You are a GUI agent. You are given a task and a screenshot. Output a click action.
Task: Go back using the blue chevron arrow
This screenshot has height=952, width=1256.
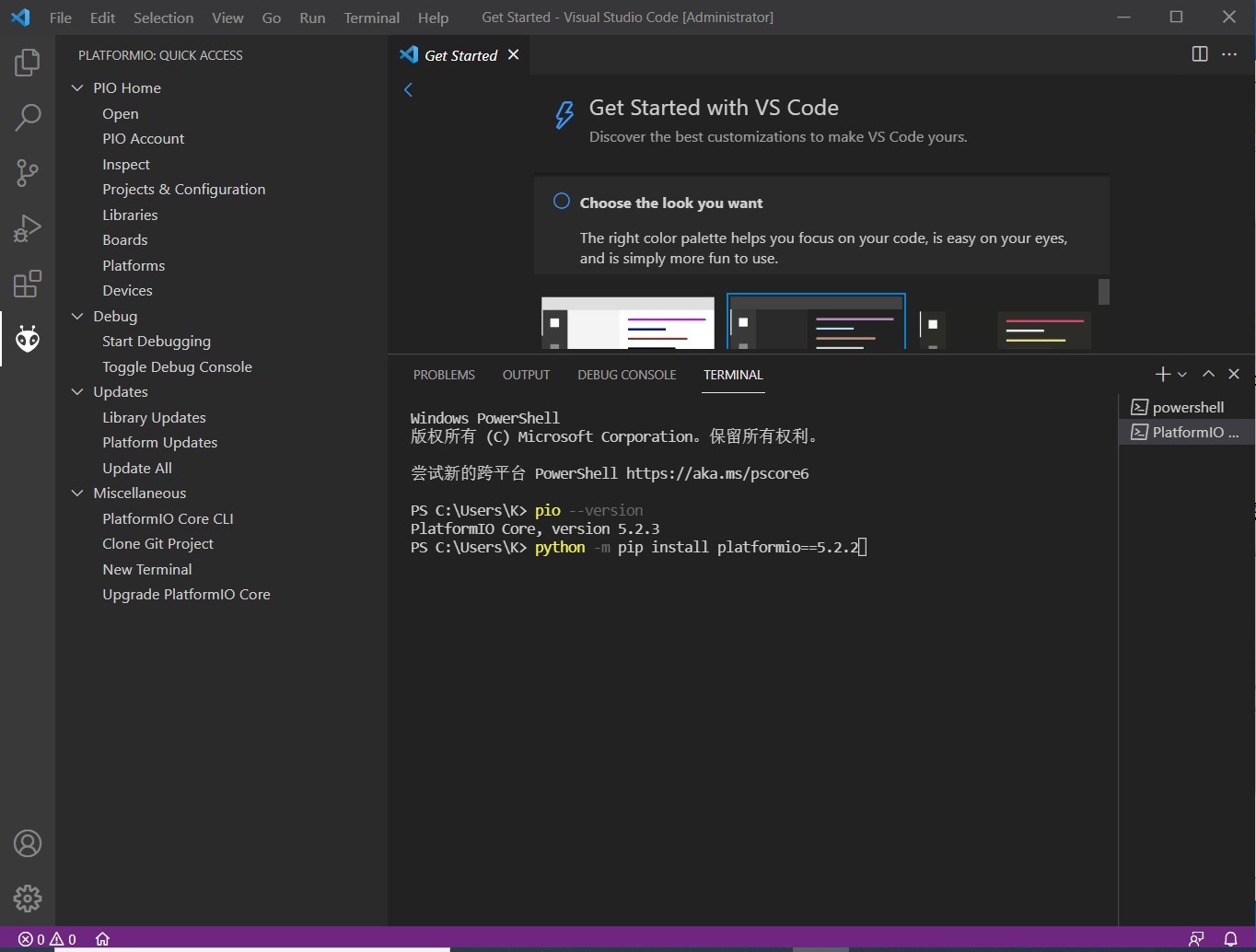tap(408, 89)
